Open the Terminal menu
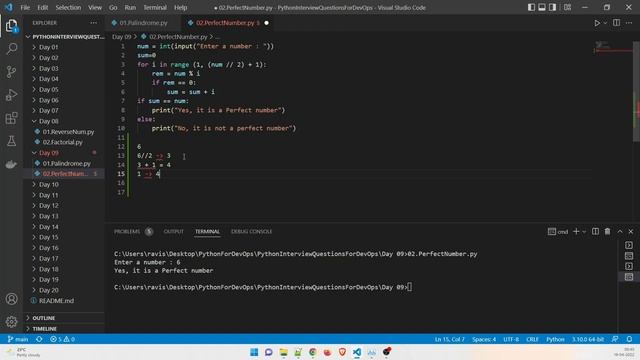 click(x=155, y=7)
